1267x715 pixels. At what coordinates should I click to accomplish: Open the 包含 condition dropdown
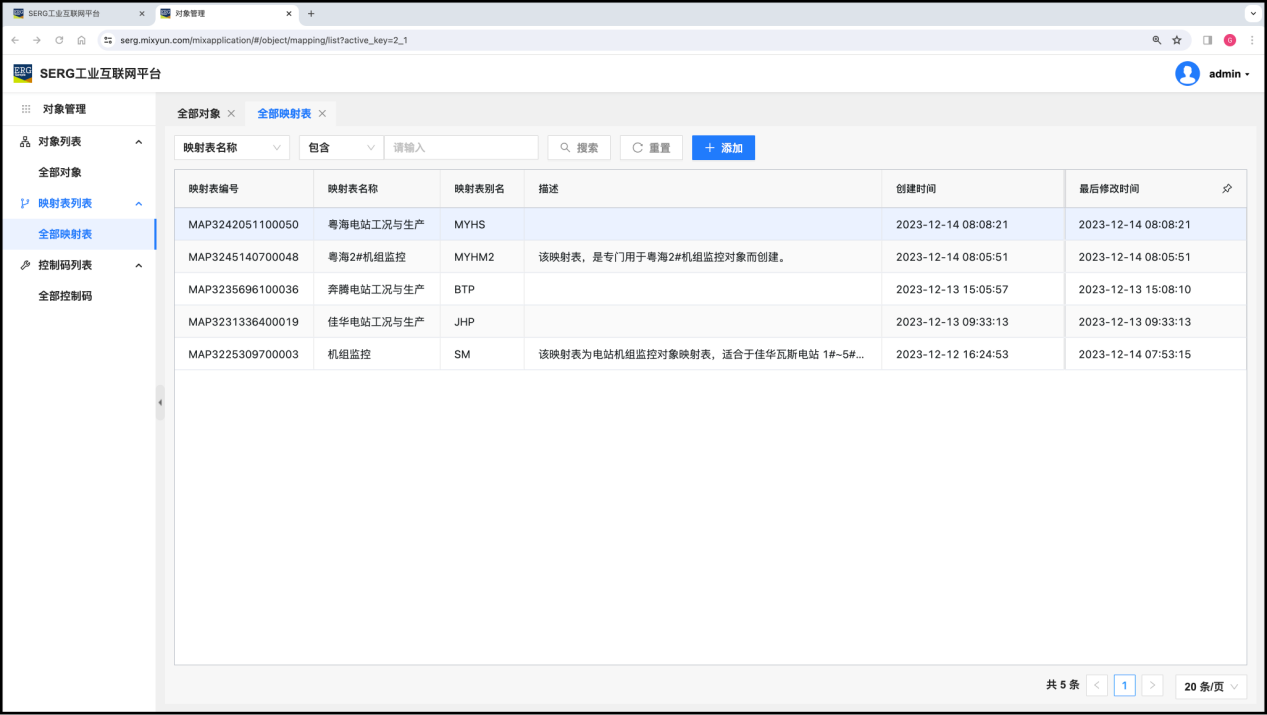[x=341, y=148]
